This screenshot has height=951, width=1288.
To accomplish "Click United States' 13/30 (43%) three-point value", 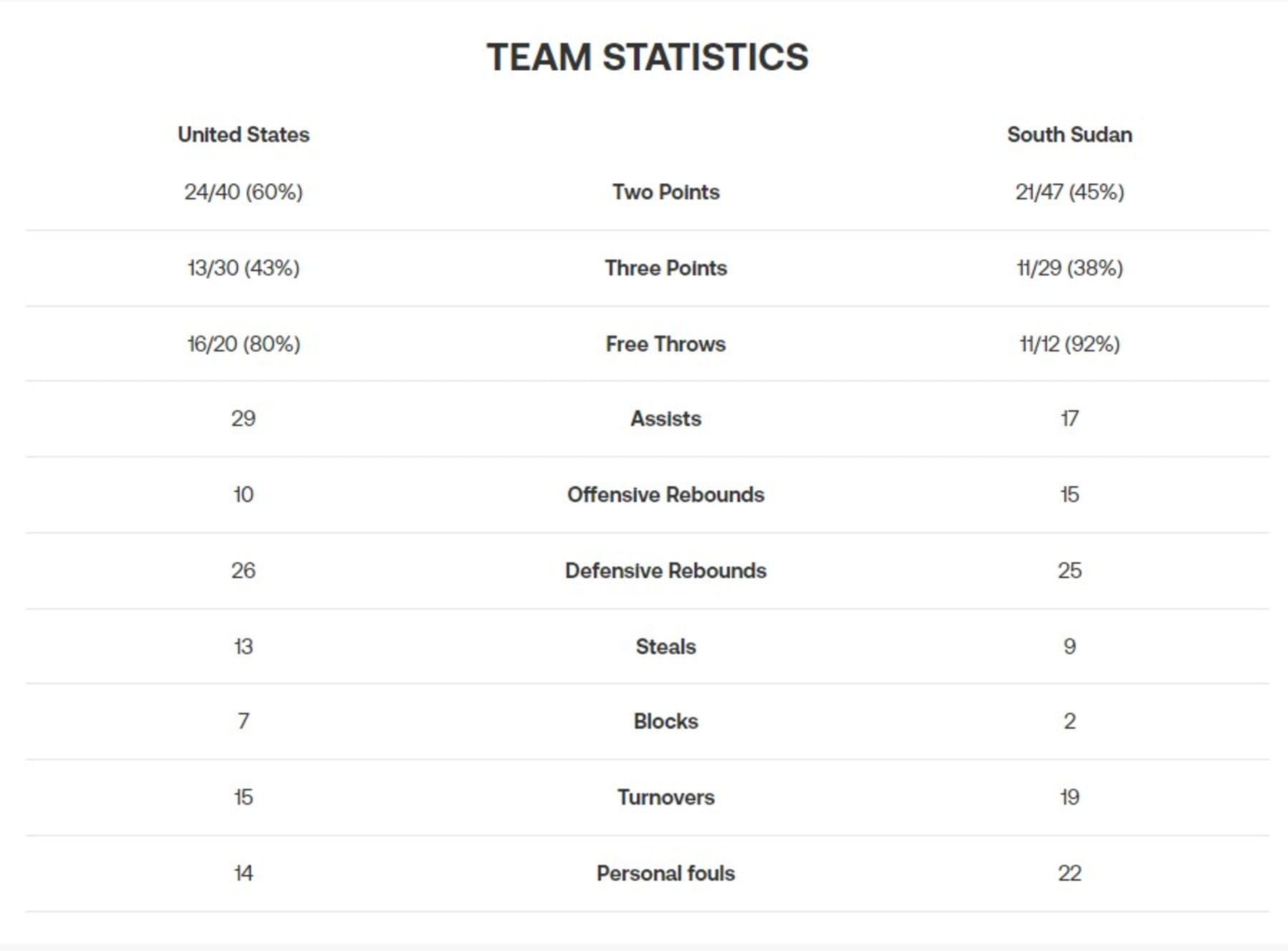I will pos(243,268).
